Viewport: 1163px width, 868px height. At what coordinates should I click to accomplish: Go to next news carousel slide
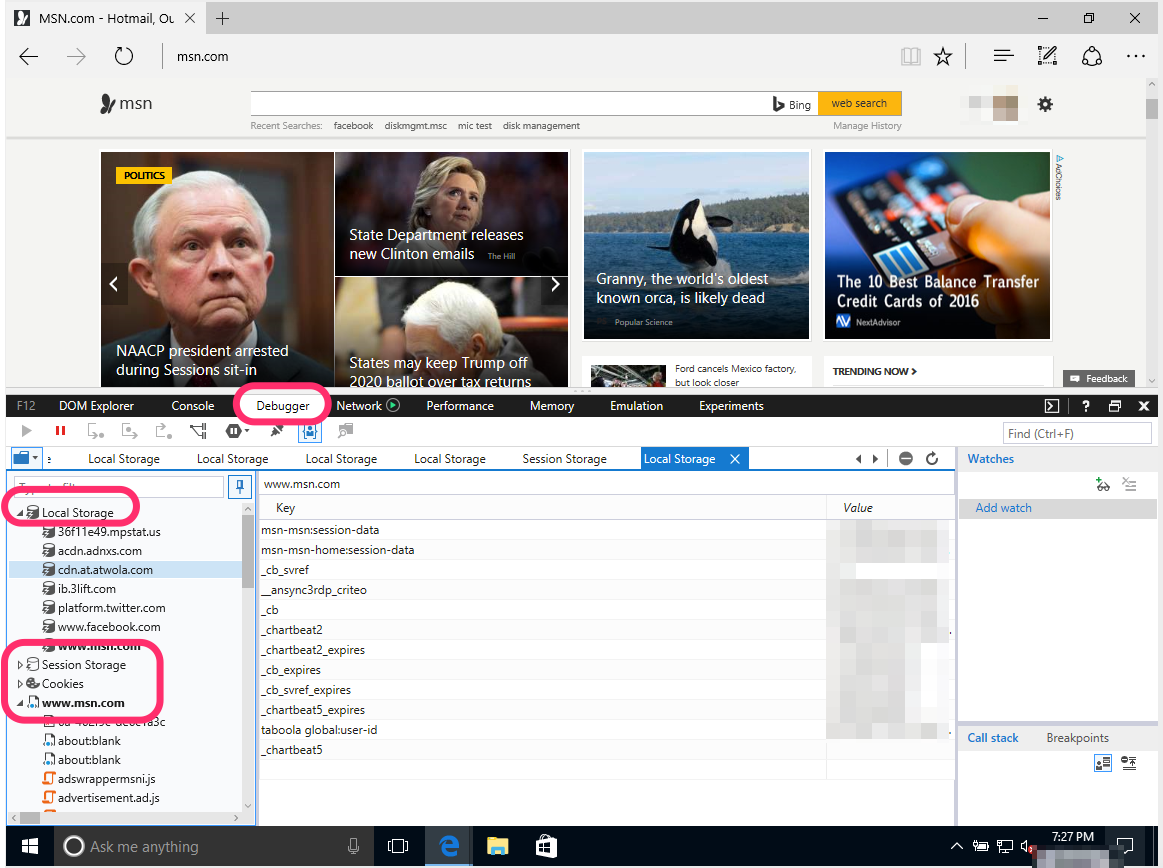[556, 284]
